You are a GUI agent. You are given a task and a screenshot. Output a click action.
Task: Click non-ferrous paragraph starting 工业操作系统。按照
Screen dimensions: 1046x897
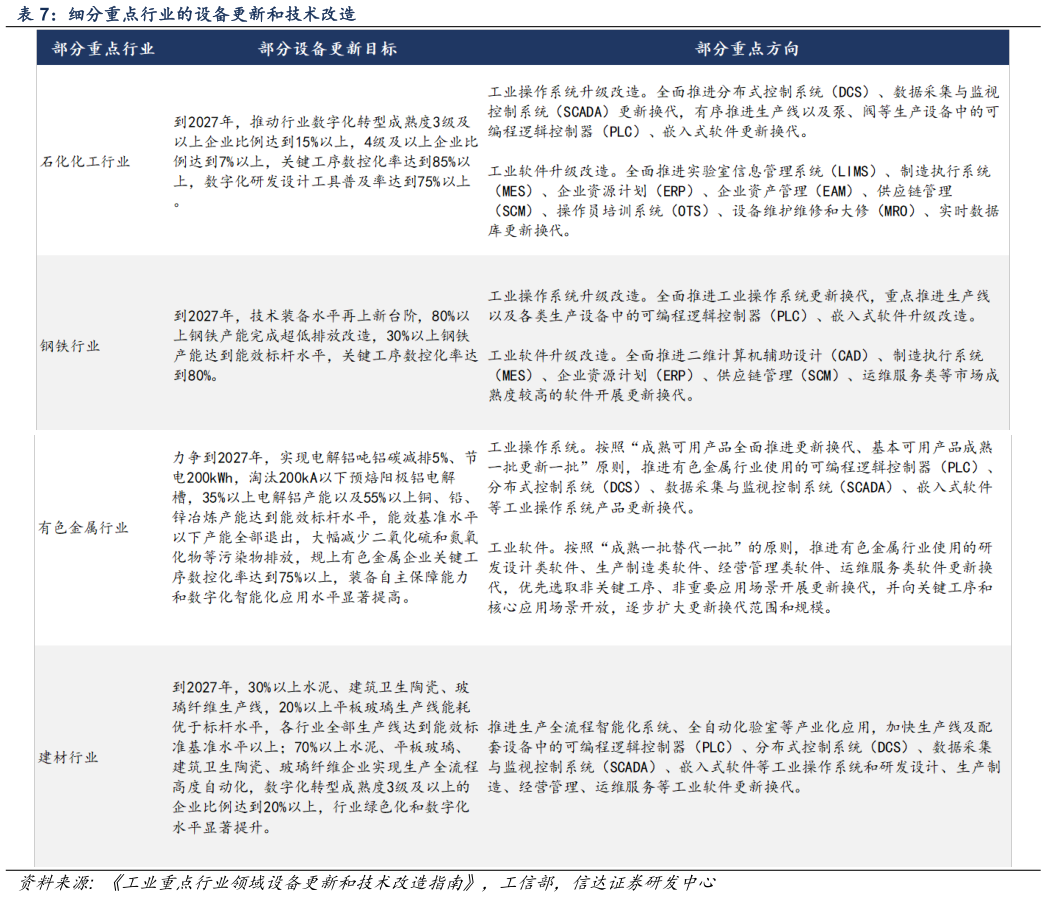pyautogui.click(x=742, y=477)
